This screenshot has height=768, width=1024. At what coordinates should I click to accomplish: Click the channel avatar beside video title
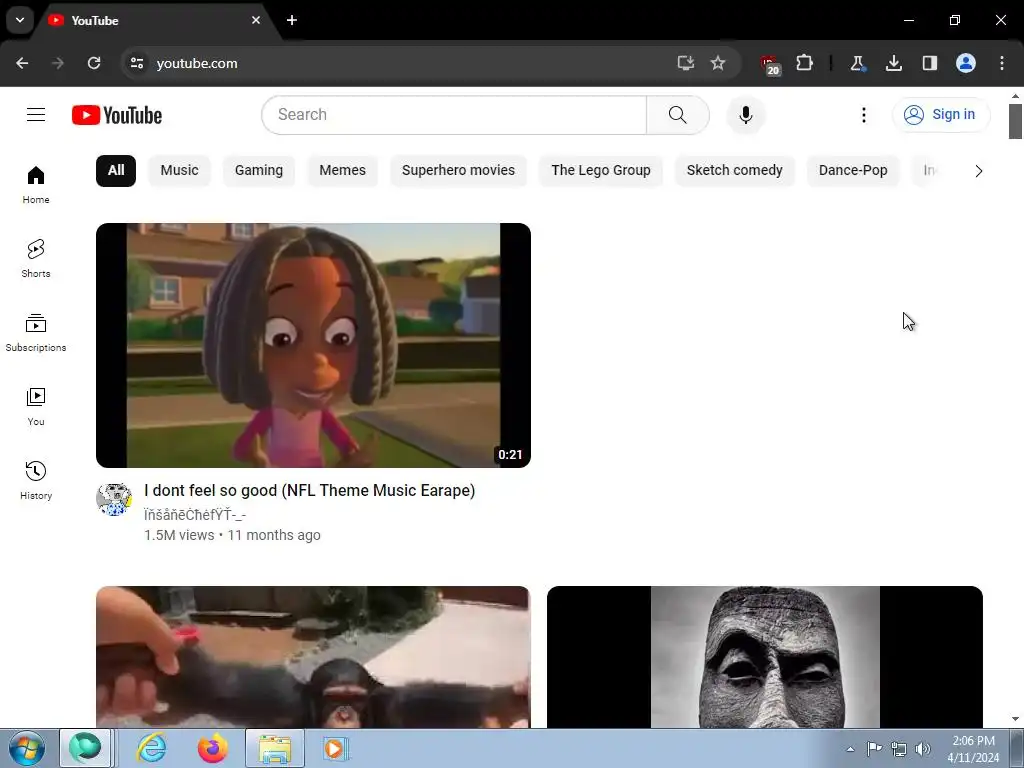click(114, 500)
